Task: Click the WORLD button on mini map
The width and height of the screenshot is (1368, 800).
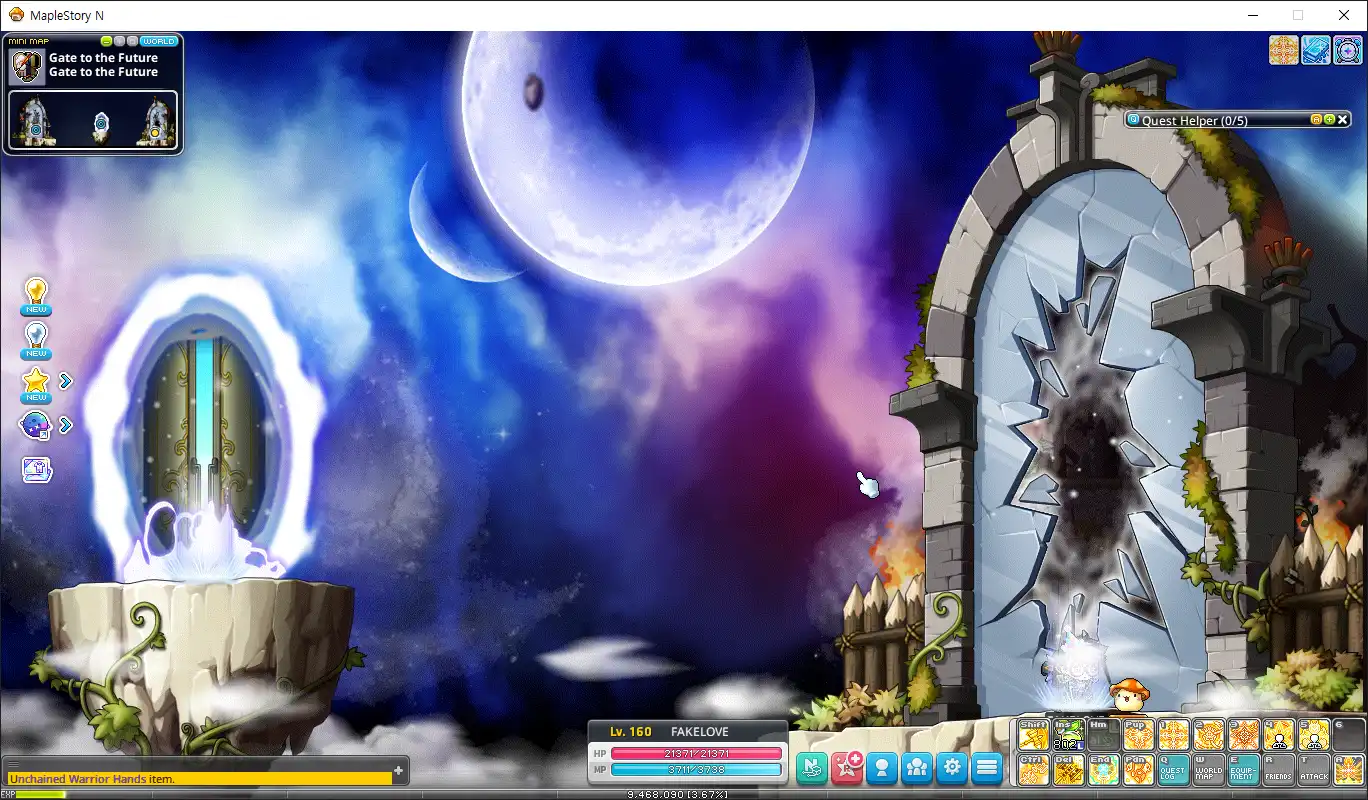Action: click(x=159, y=41)
